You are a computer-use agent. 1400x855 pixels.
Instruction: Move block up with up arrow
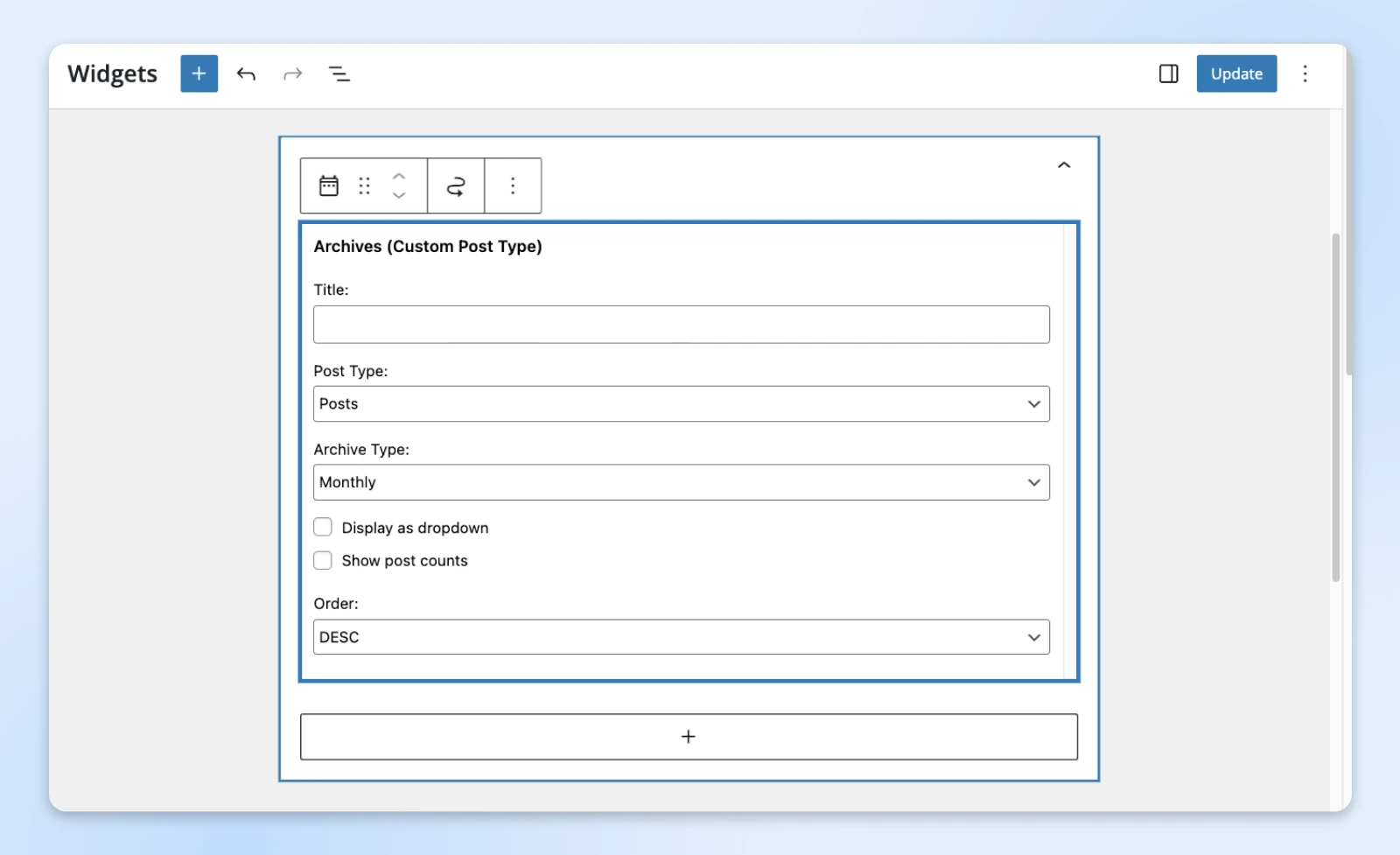click(399, 176)
